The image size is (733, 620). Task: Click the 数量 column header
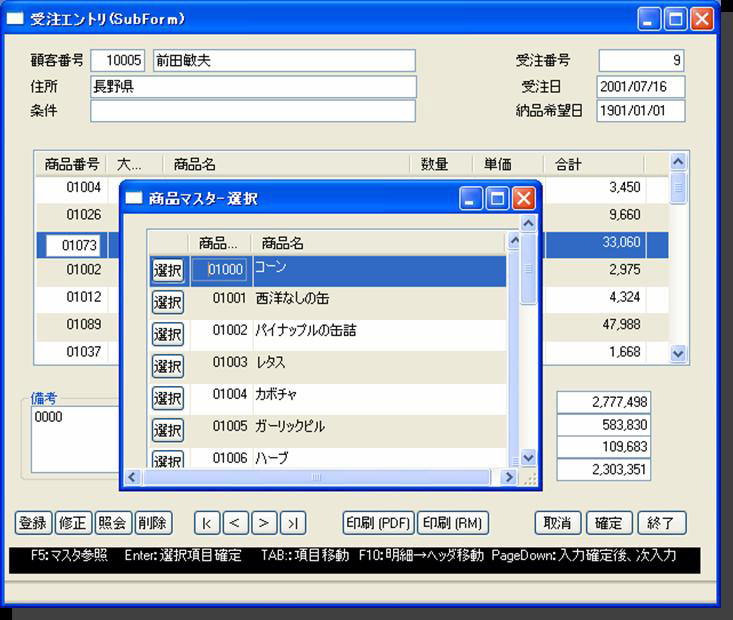(x=440, y=164)
